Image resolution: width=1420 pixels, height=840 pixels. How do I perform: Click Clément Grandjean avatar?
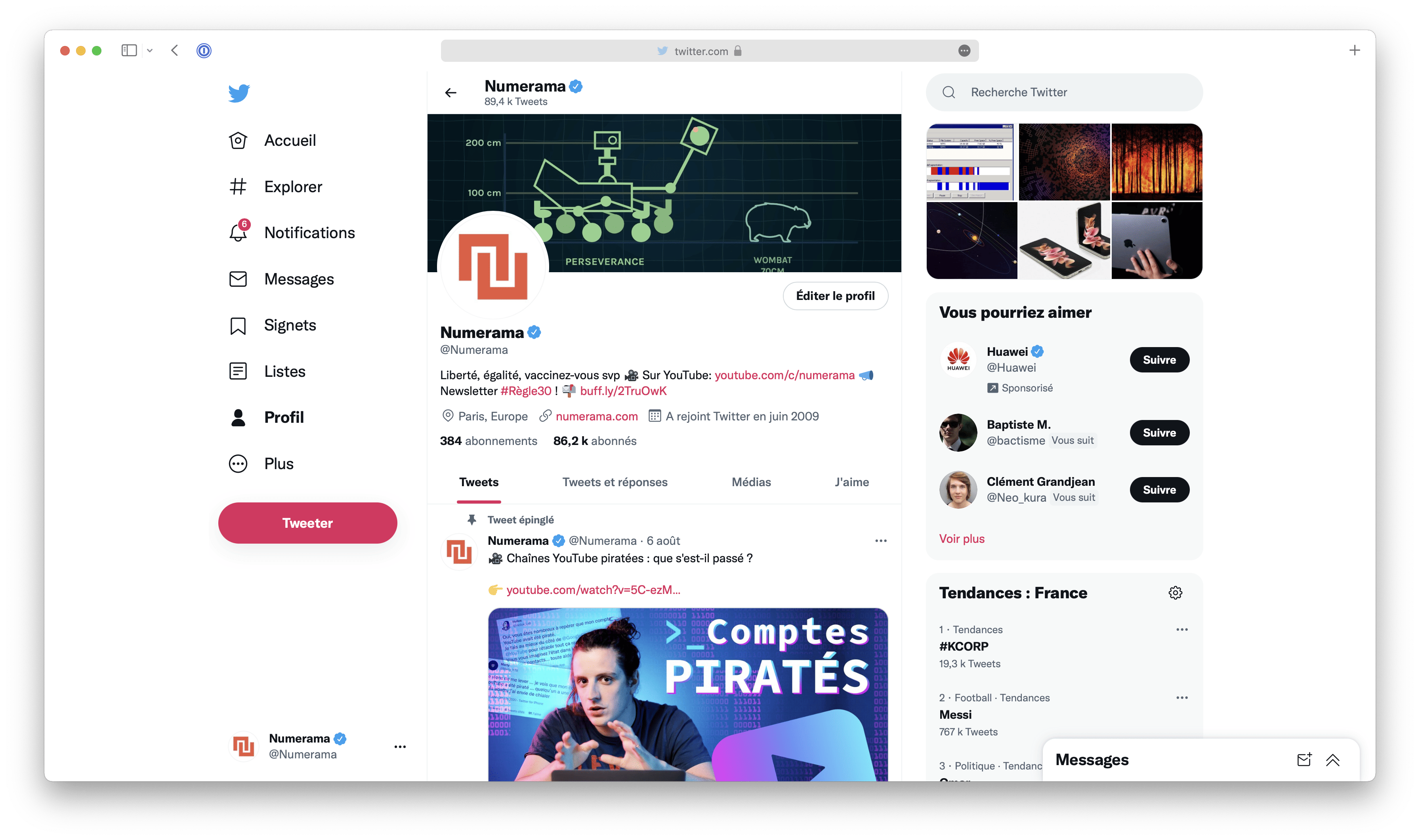pyautogui.click(x=958, y=490)
